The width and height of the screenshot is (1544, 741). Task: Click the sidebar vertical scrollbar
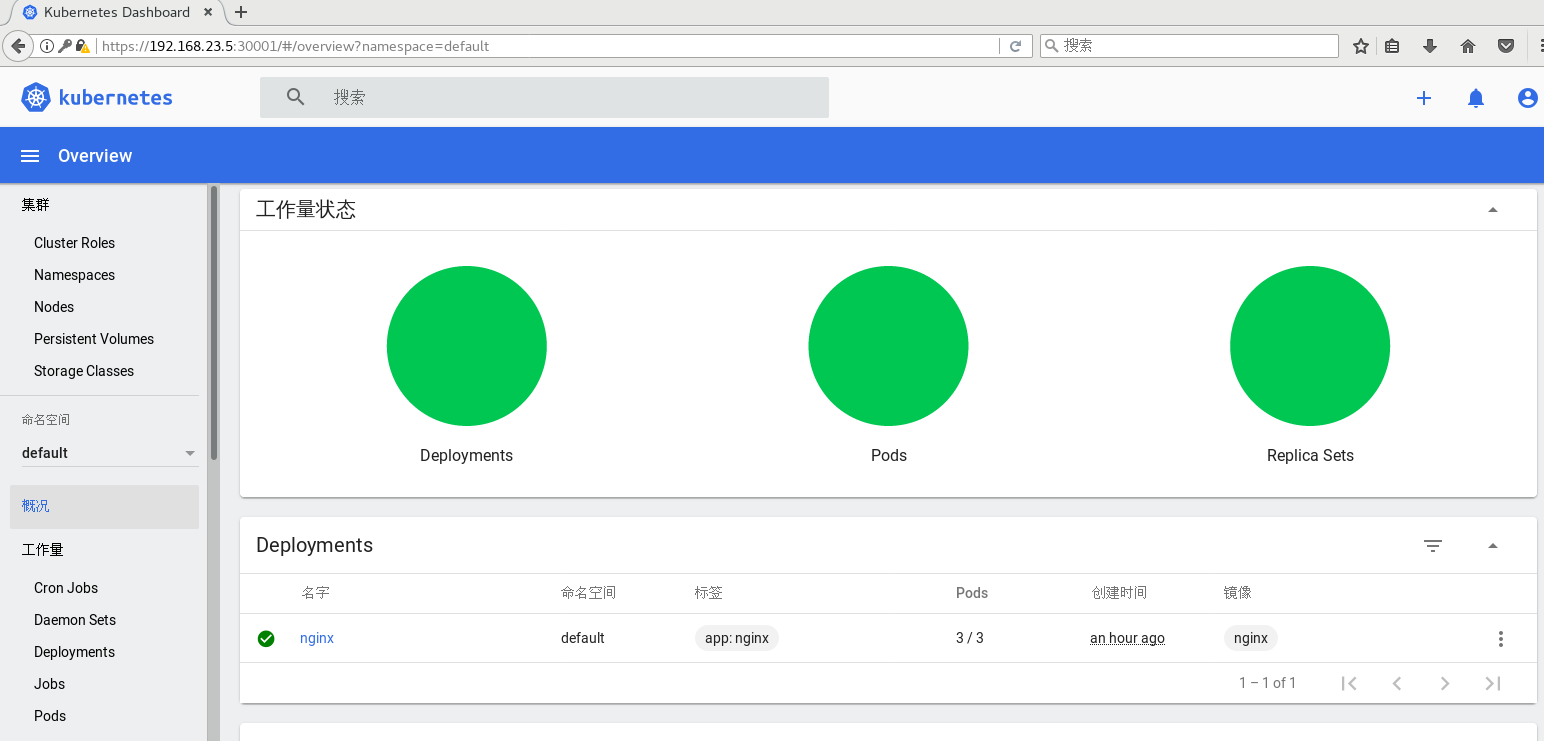pyautogui.click(x=213, y=324)
